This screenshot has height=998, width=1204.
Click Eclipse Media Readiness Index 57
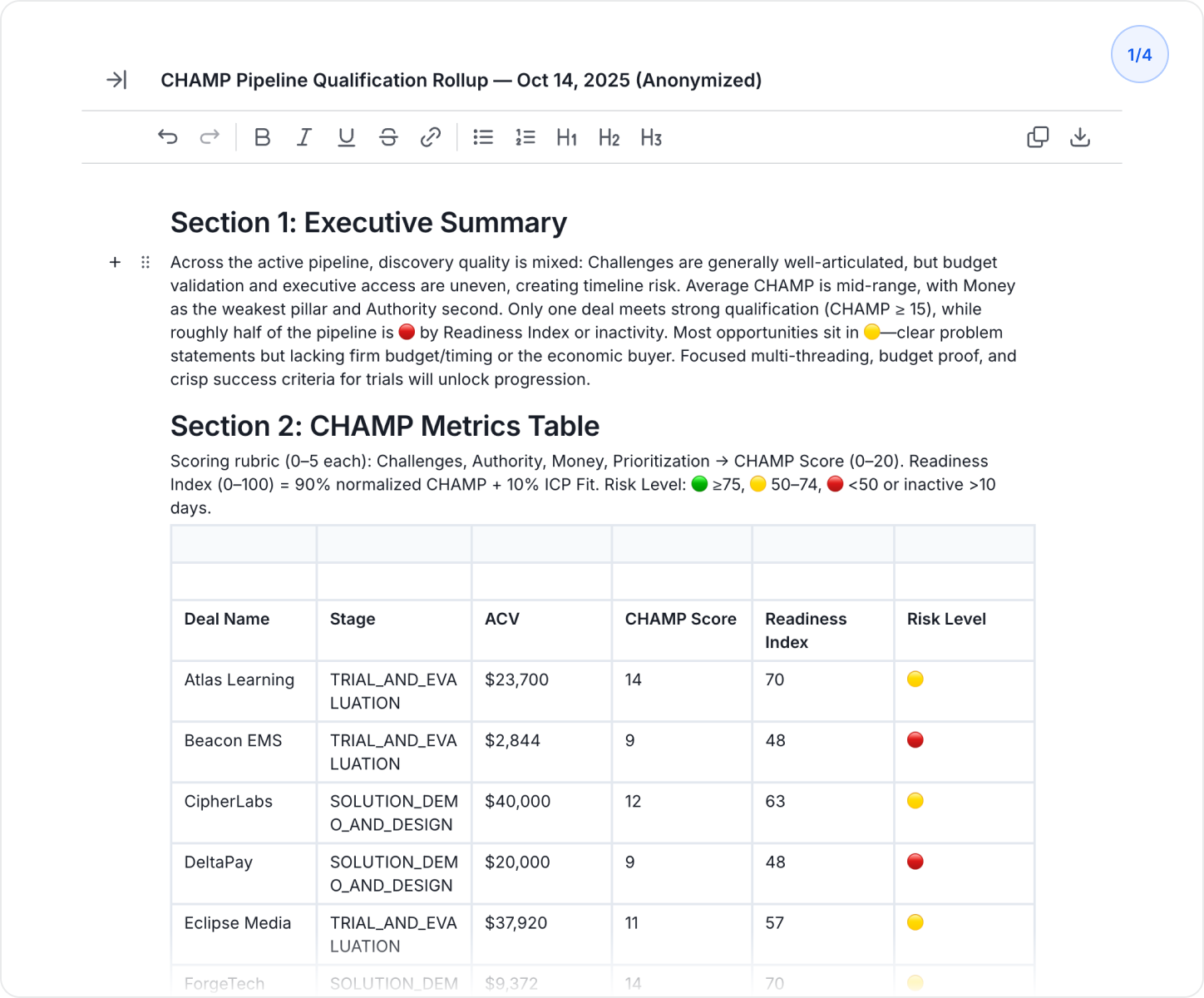(823, 934)
